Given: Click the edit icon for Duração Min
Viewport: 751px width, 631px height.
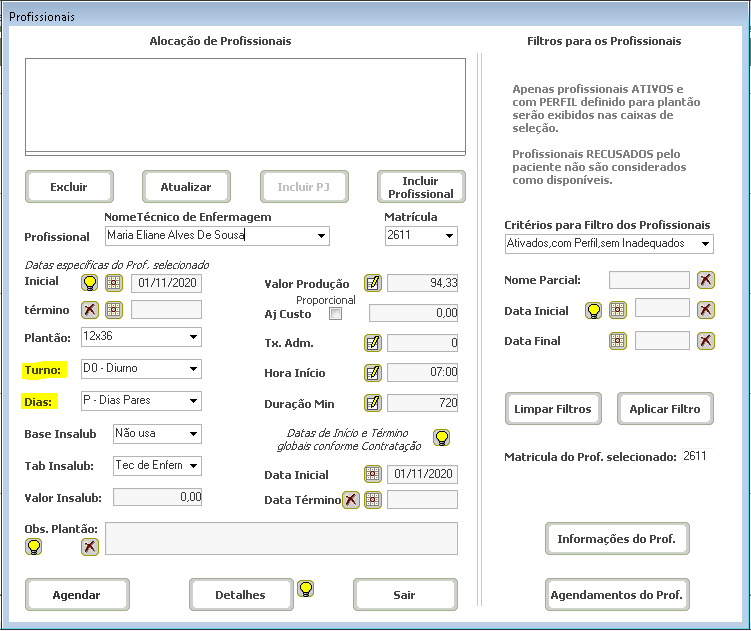Looking at the screenshot, I should (373, 403).
